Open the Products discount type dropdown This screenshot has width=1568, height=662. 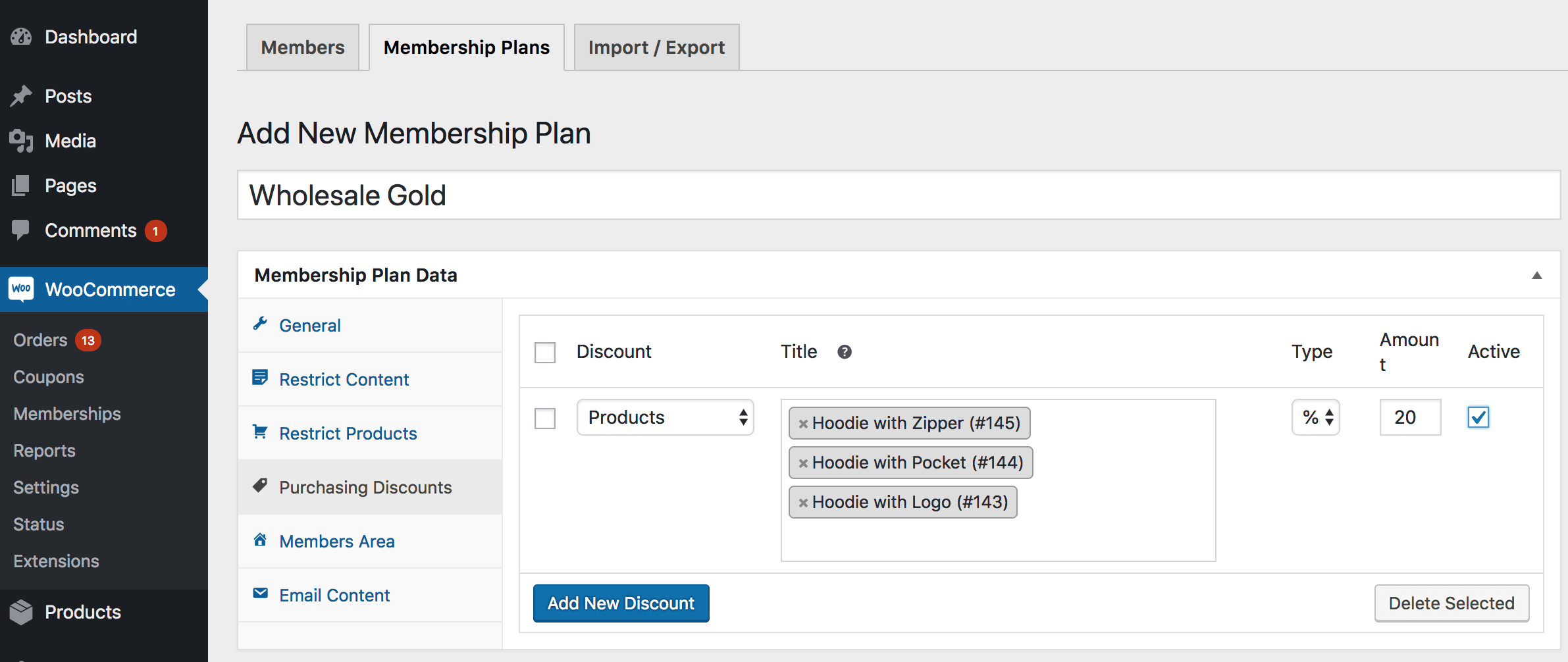point(665,417)
